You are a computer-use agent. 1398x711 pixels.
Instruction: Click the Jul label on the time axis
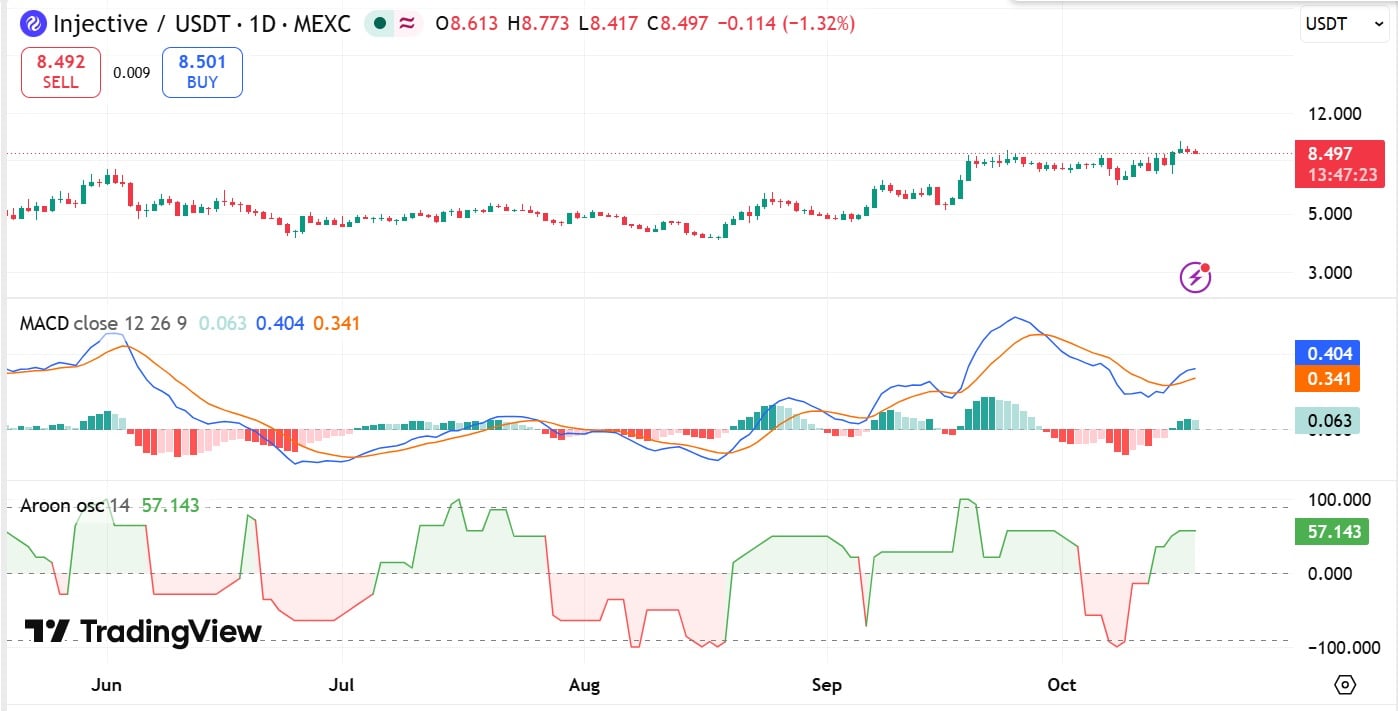tap(342, 685)
